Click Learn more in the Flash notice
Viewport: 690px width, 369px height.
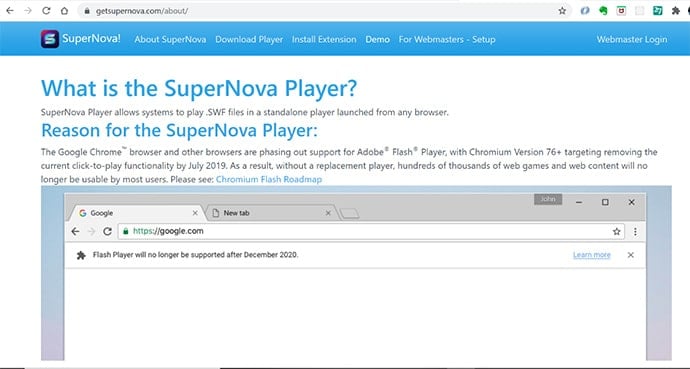point(591,255)
